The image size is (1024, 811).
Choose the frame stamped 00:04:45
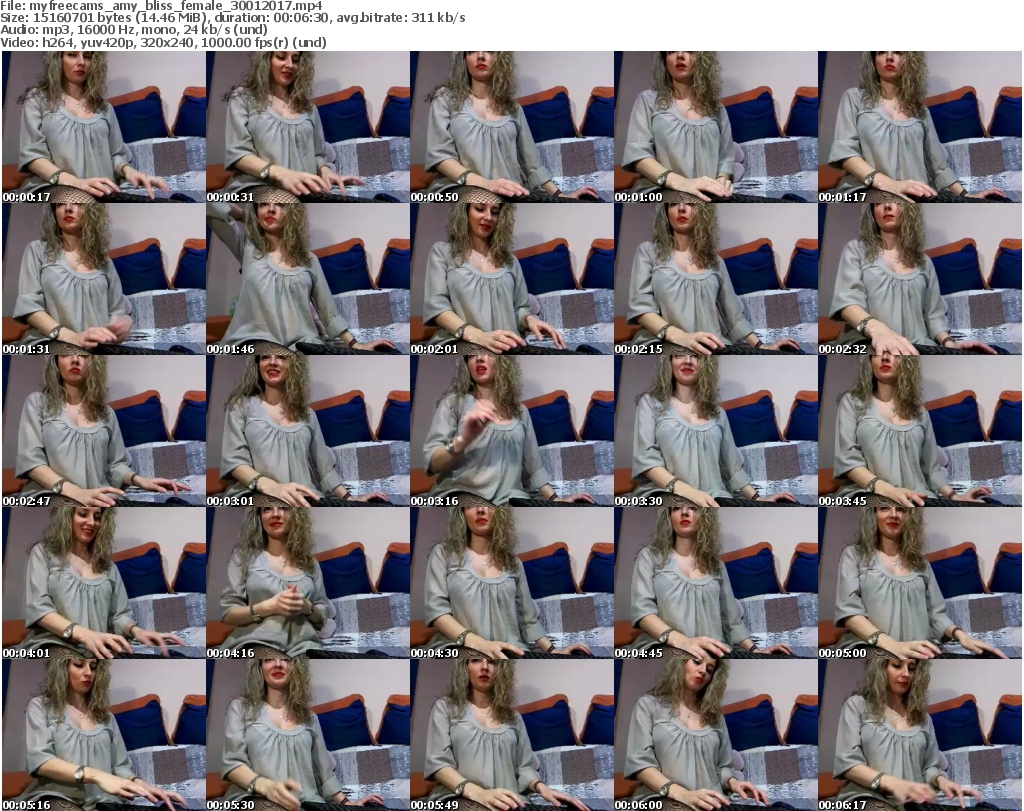[715, 583]
